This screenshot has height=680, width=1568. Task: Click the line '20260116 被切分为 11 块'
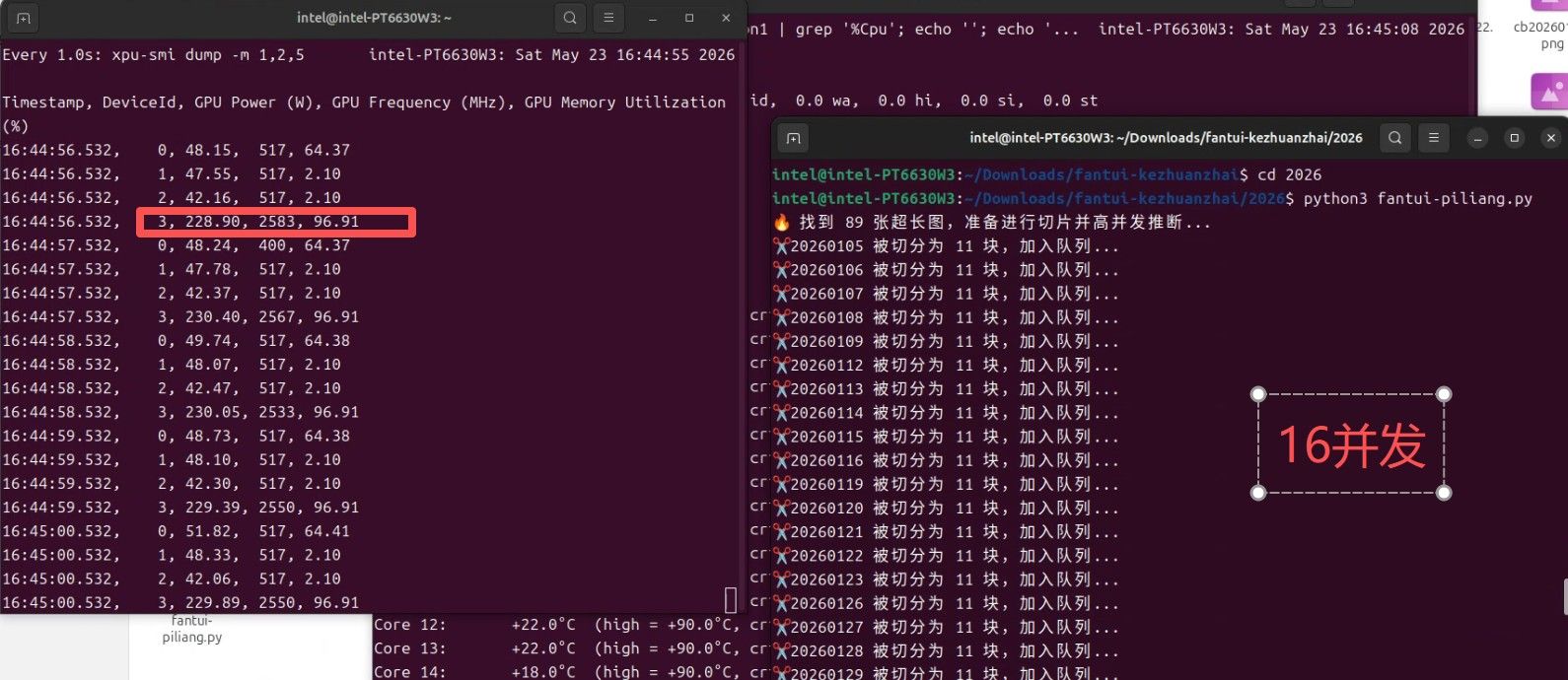pyautogui.click(x=947, y=460)
